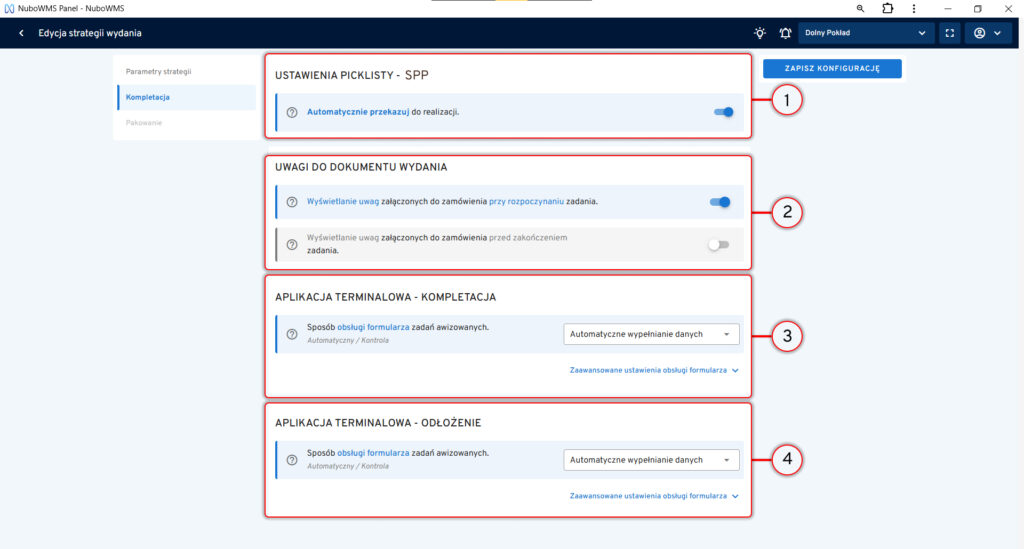Expand advanced form settings under Kompletacja
Image resolution: width=1024 pixels, height=549 pixels.
[x=653, y=370]
